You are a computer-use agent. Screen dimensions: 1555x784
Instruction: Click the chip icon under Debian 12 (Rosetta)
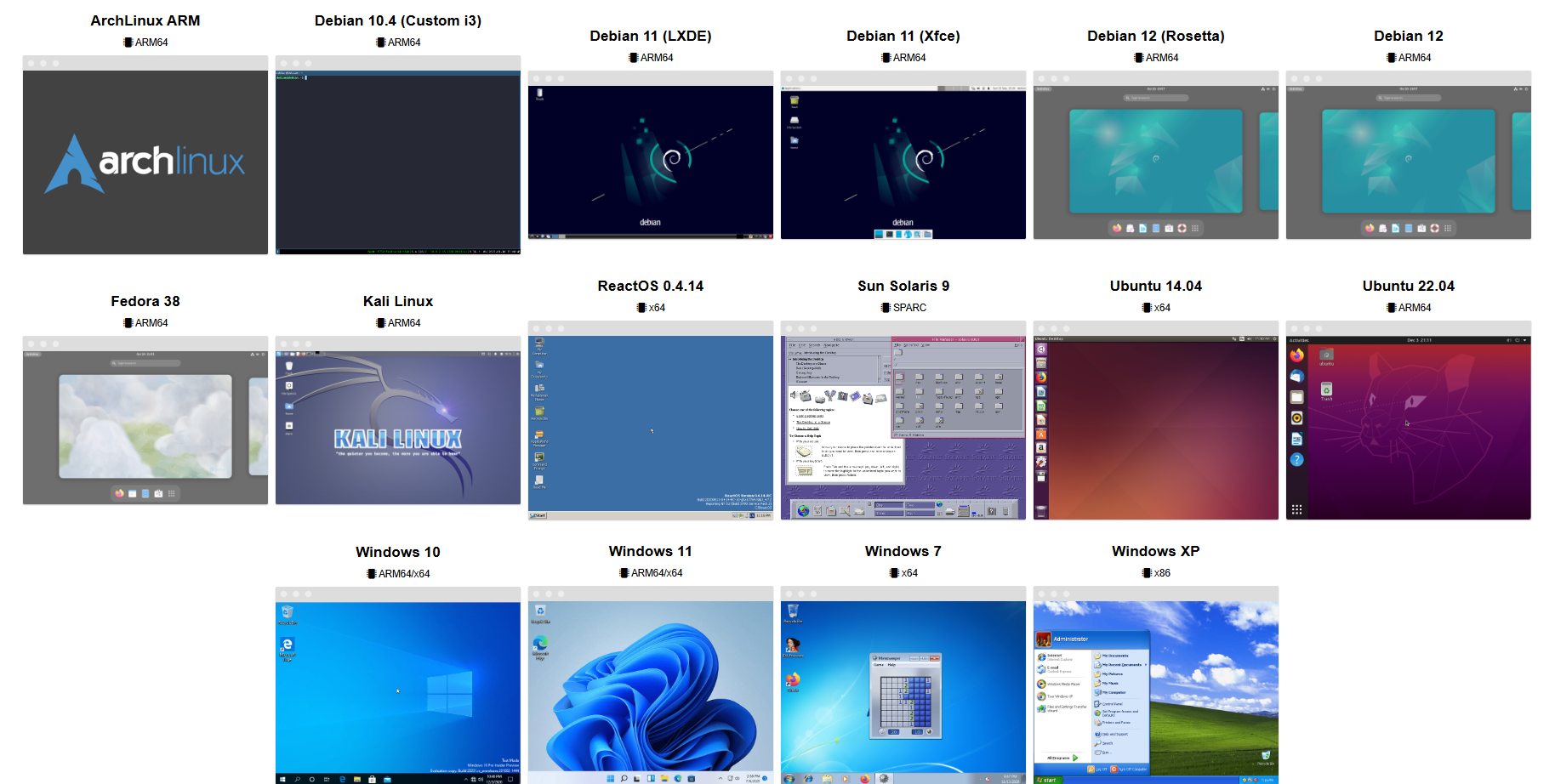pos(1138,58)
